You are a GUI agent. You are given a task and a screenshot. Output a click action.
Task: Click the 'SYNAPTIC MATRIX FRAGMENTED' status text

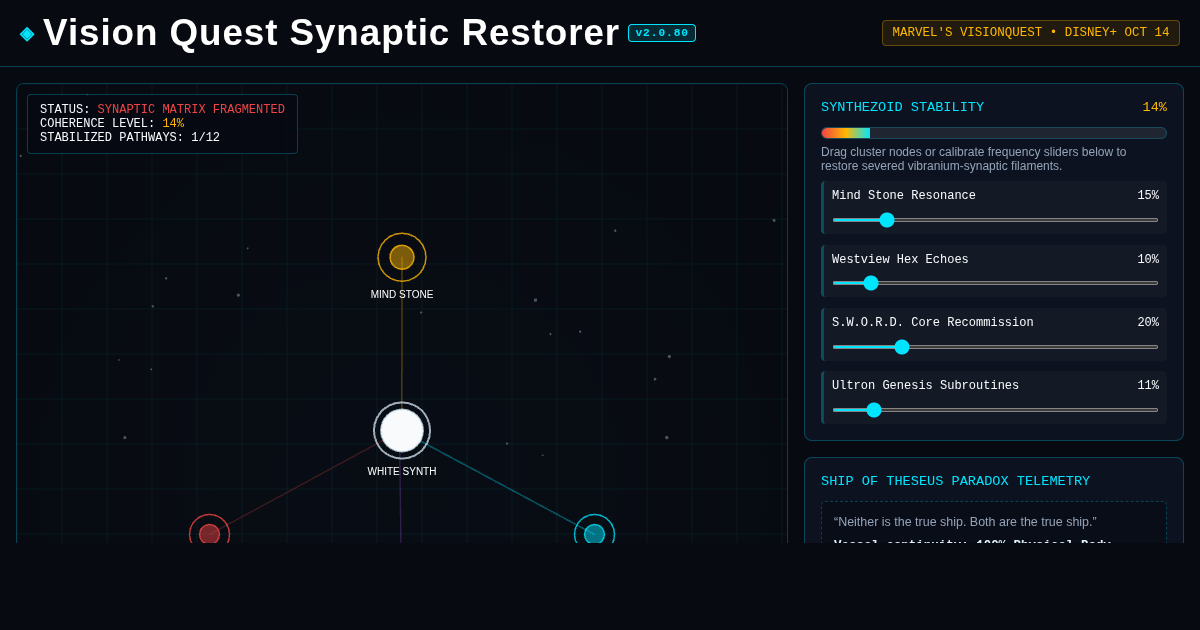coord(191,110)
